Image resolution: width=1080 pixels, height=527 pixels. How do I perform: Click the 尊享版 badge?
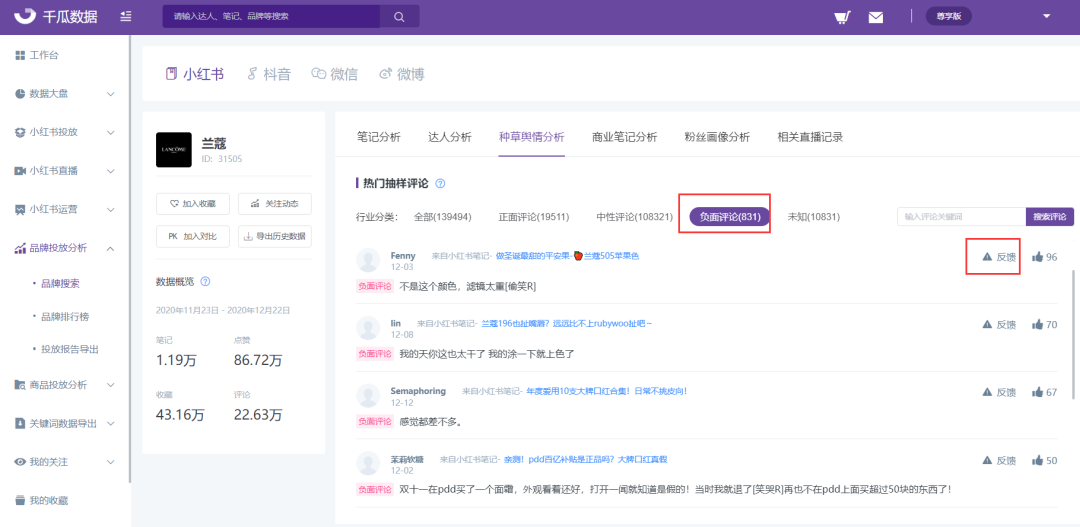pos(948,17)
